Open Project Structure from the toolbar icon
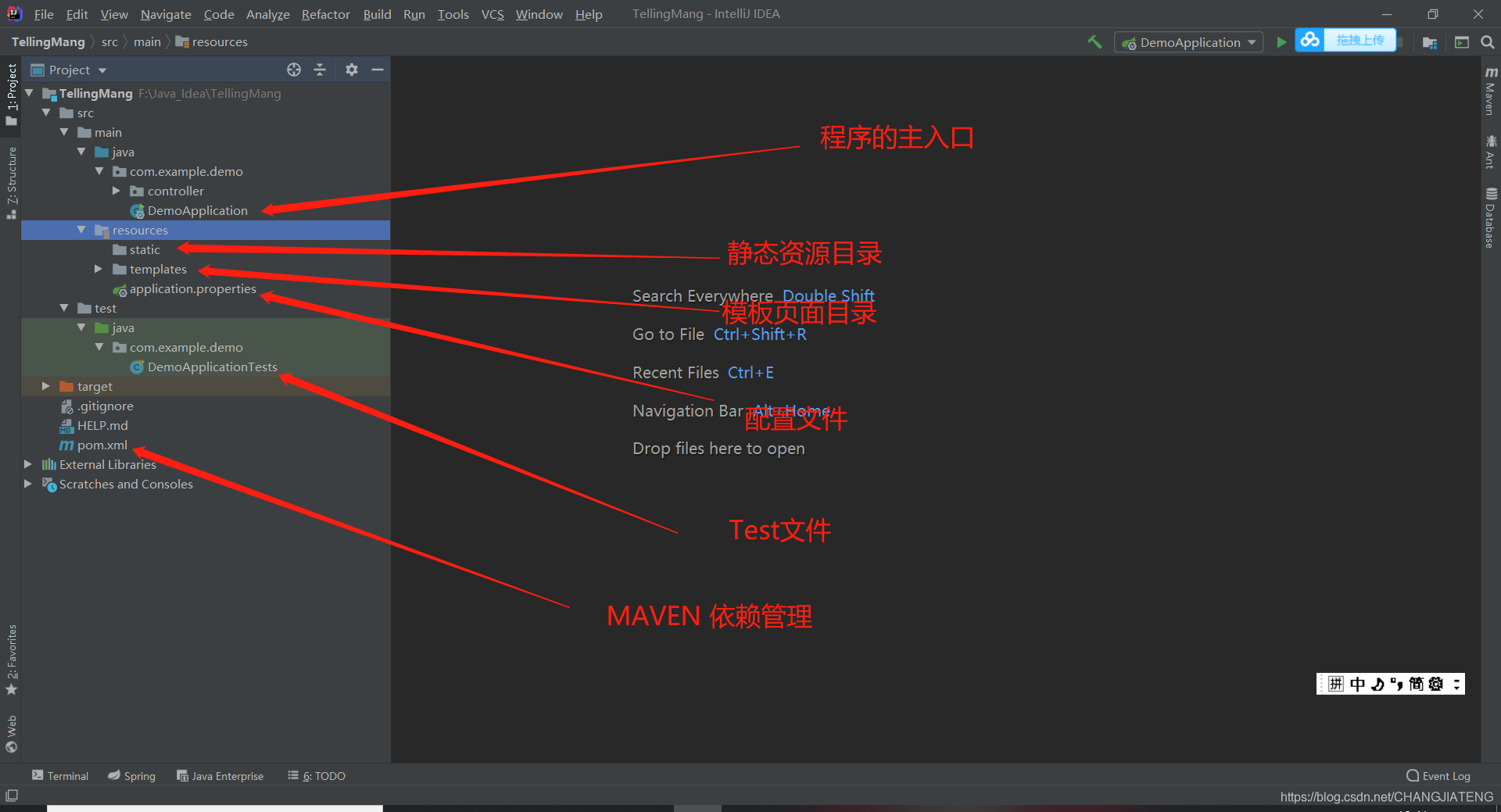This screenshot has width=1501, height=812. pos(1430,42)
